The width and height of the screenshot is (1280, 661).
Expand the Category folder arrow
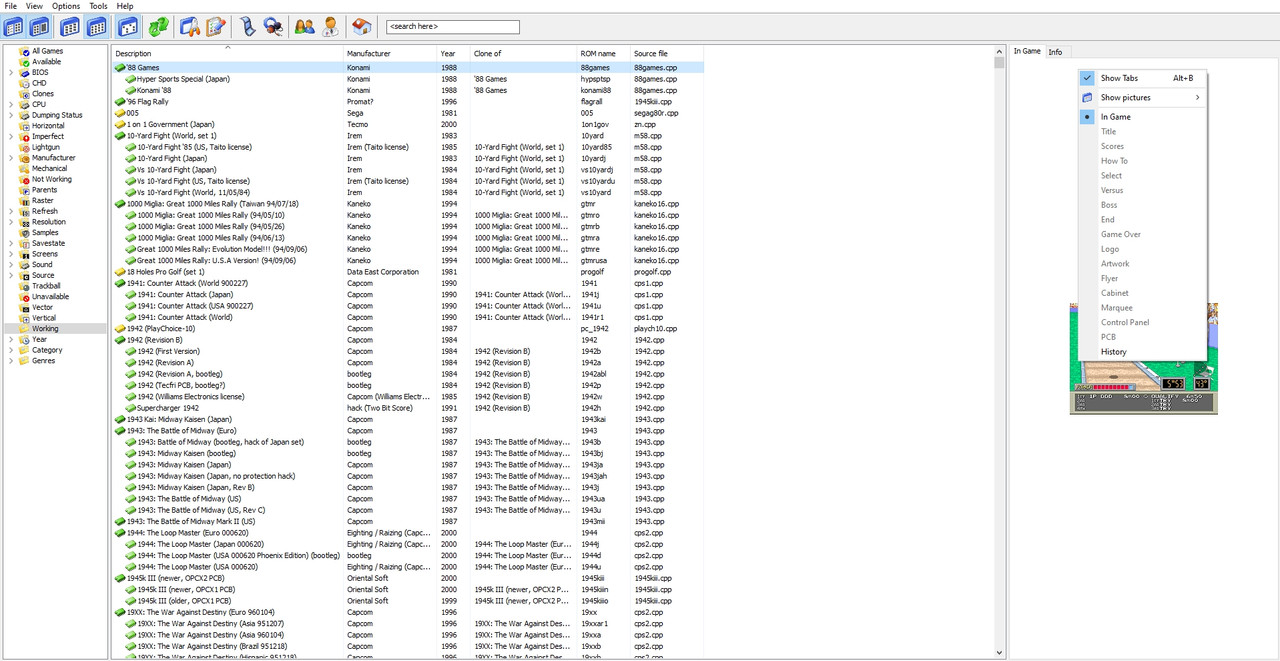(11, 350)
